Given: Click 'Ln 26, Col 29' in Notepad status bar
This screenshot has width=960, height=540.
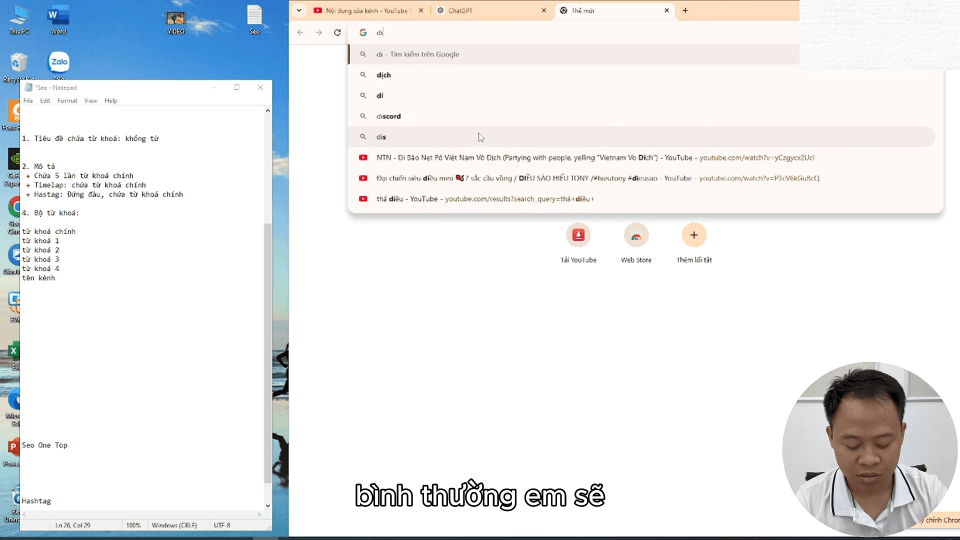Looking at the screenshot, I should click(73, 525).
